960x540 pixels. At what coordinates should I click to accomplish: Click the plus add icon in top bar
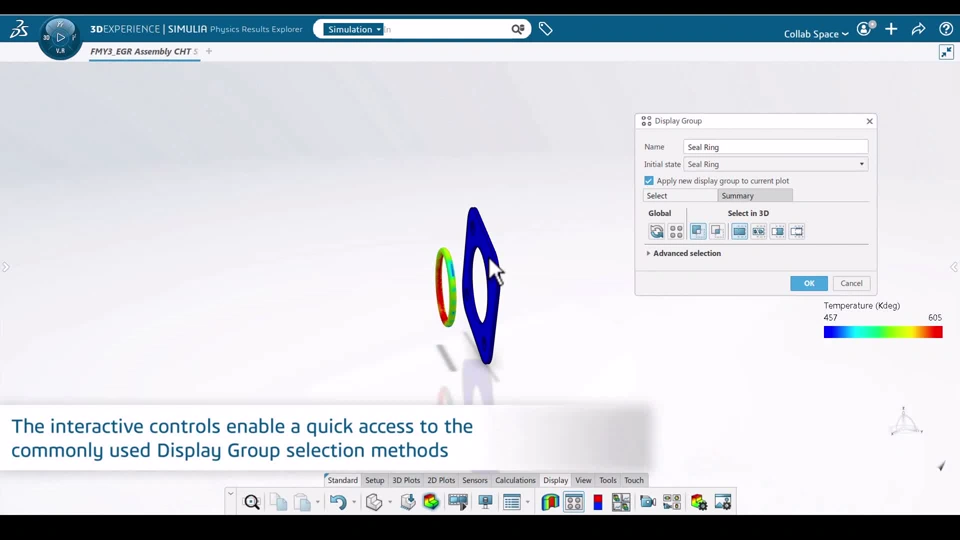tap(891, 29)
